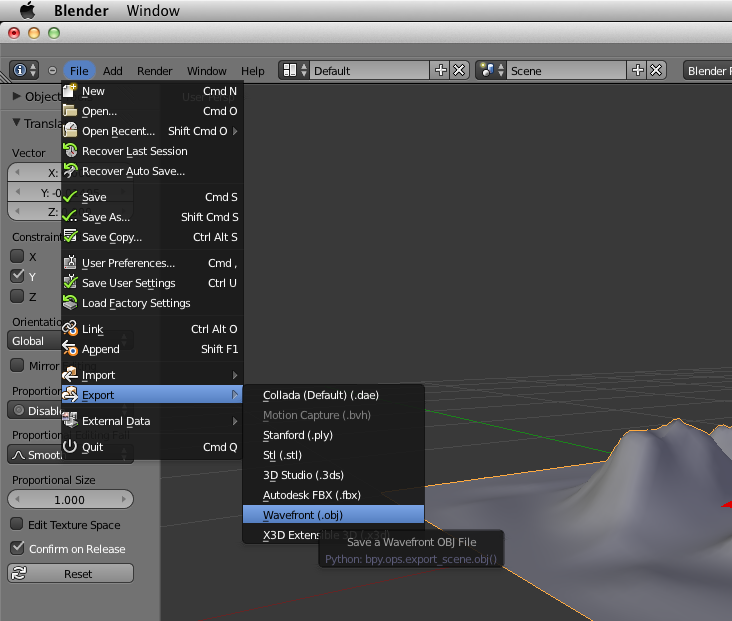Click the Quit power icon
This screenshot has width=732, height=621.
tap(70, 446)
